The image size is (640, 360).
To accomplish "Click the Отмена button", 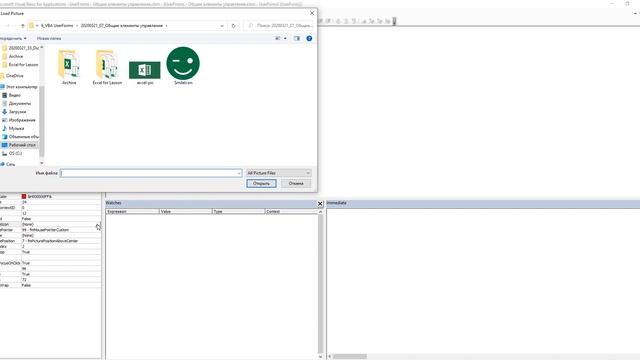I will (x=296, y=184).
